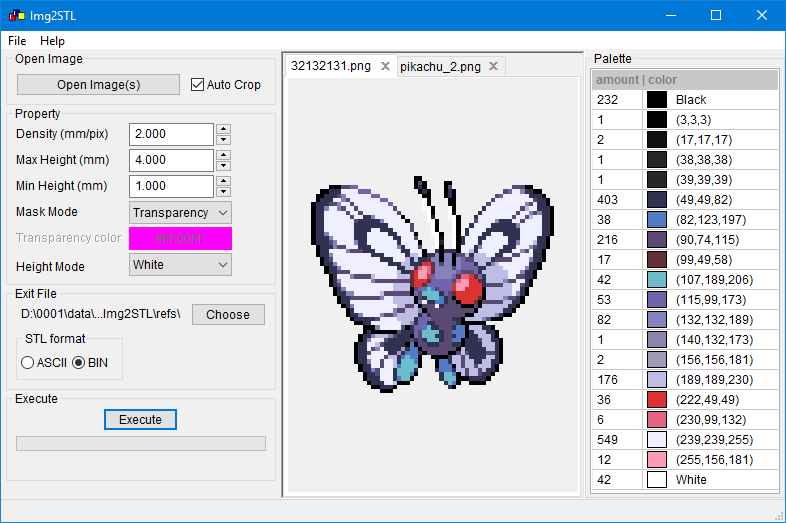Select the (189,189,230) color swatch
This screenshot has height=523, width=786.
click(657, 380)
